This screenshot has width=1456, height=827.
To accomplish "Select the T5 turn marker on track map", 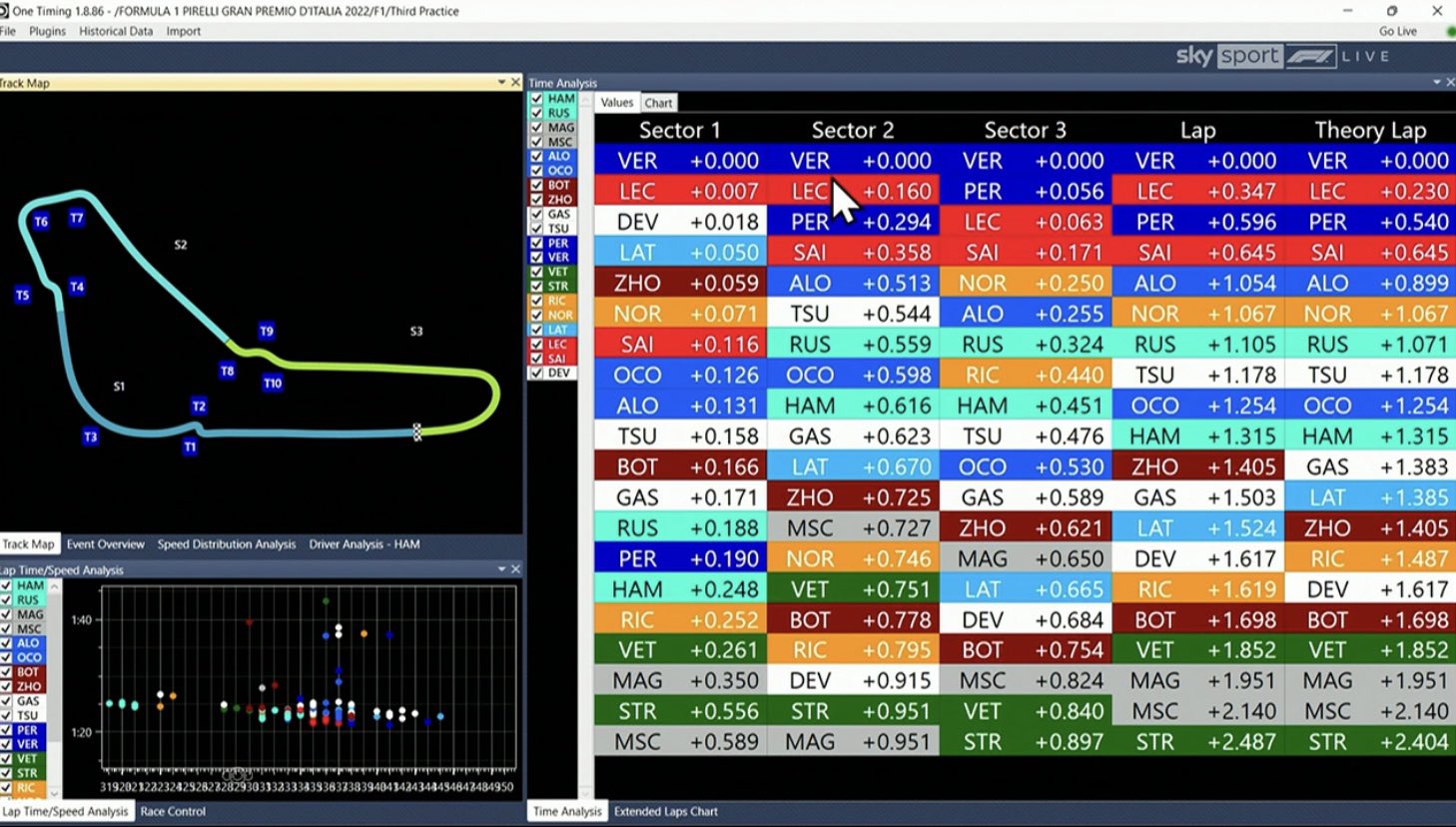I will (23, 295).
